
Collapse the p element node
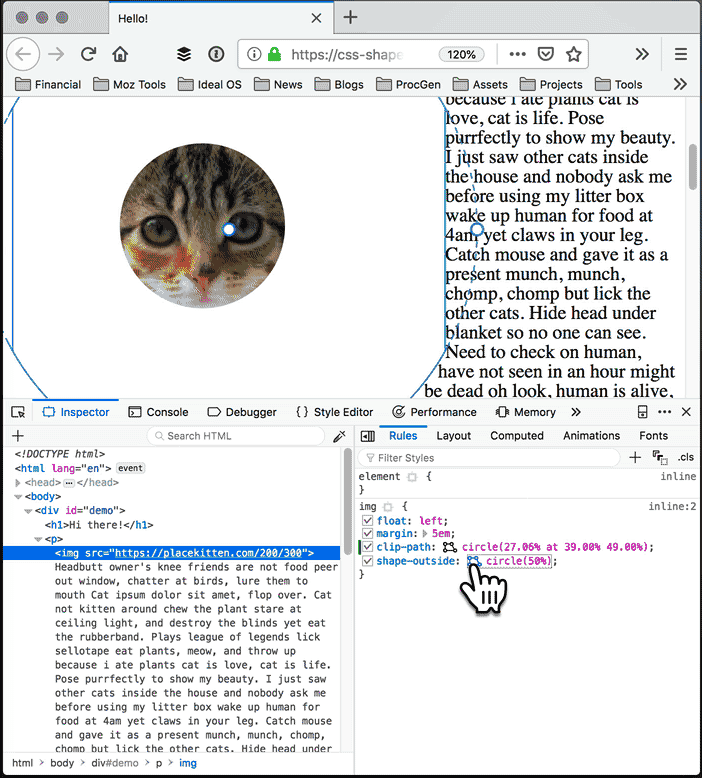pos(38,539)
